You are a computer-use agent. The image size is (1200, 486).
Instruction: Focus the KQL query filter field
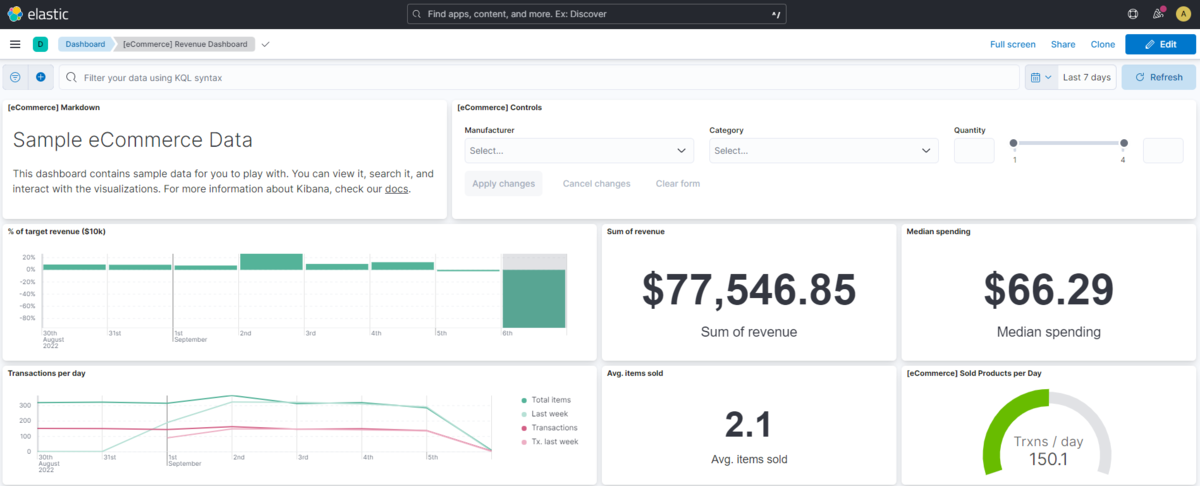[539, 77]
